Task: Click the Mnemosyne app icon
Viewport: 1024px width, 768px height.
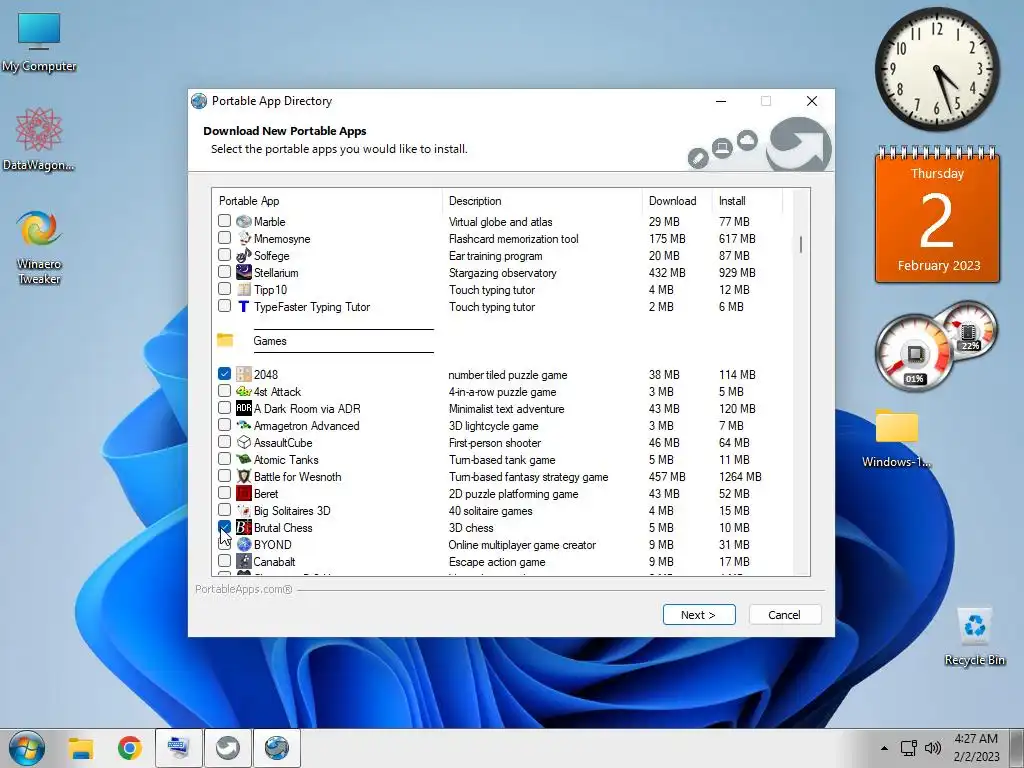Action: coord(244,238)
